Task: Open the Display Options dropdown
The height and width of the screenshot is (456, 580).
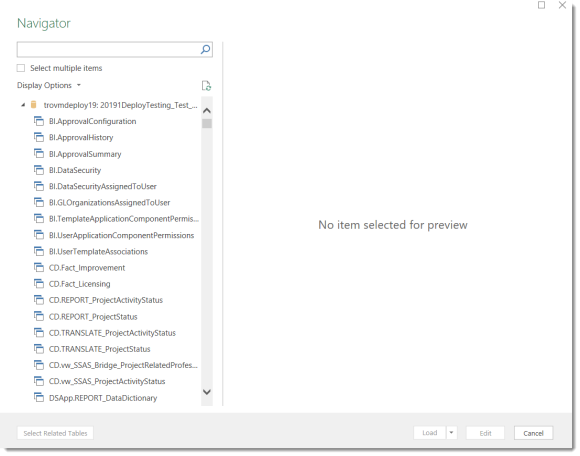Action: (48, 85)
